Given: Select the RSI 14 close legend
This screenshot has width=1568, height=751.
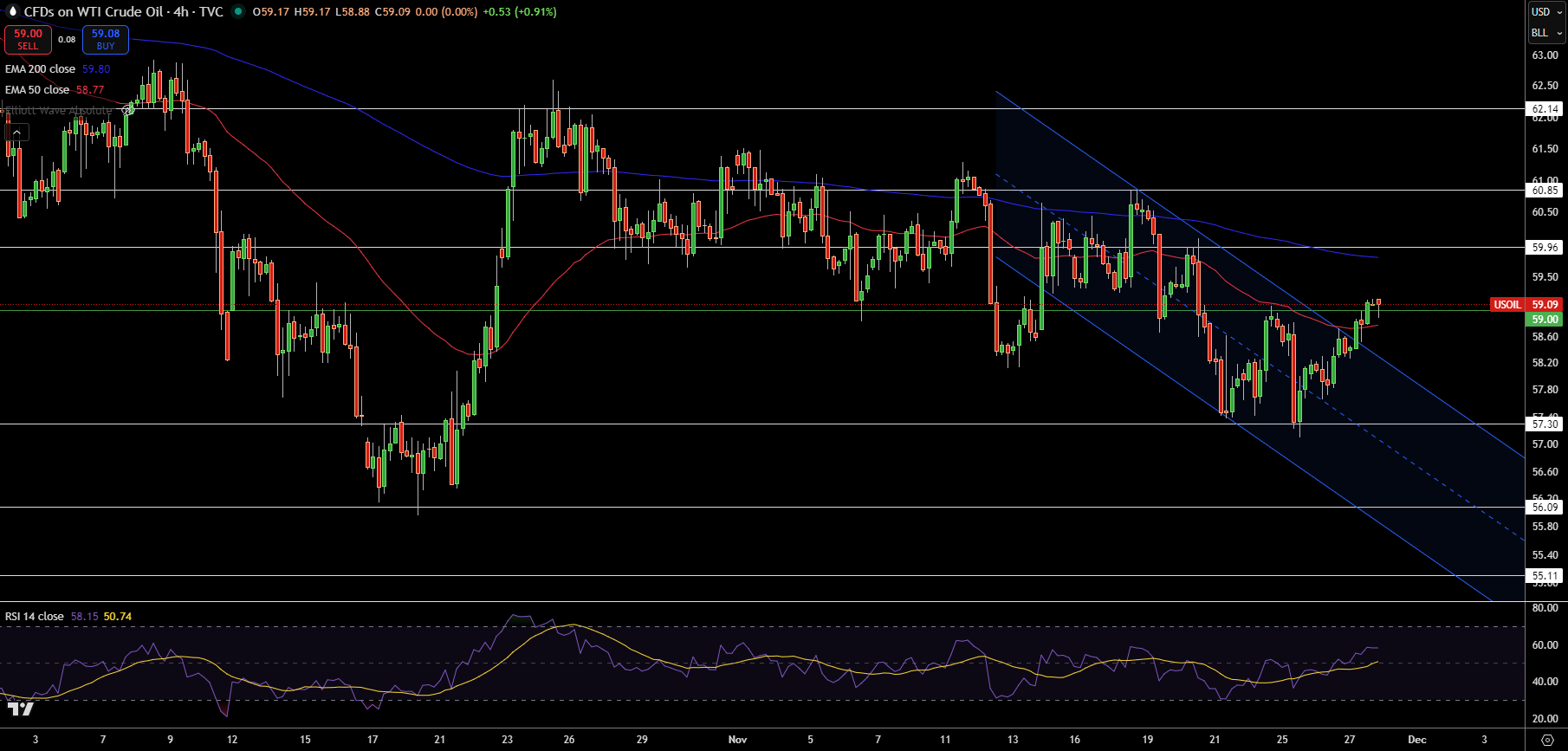Looking at the screenshot, I should (x=35, y=617).
